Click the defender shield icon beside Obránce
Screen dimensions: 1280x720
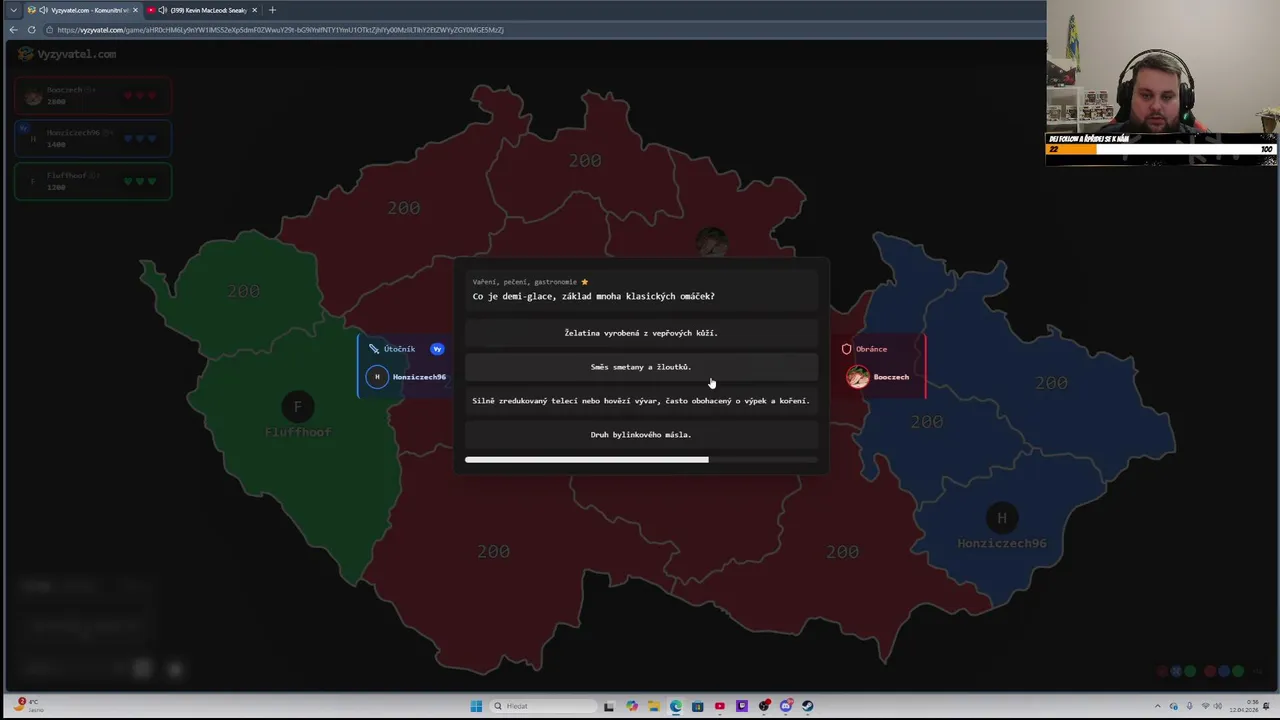tap(847, 349)
